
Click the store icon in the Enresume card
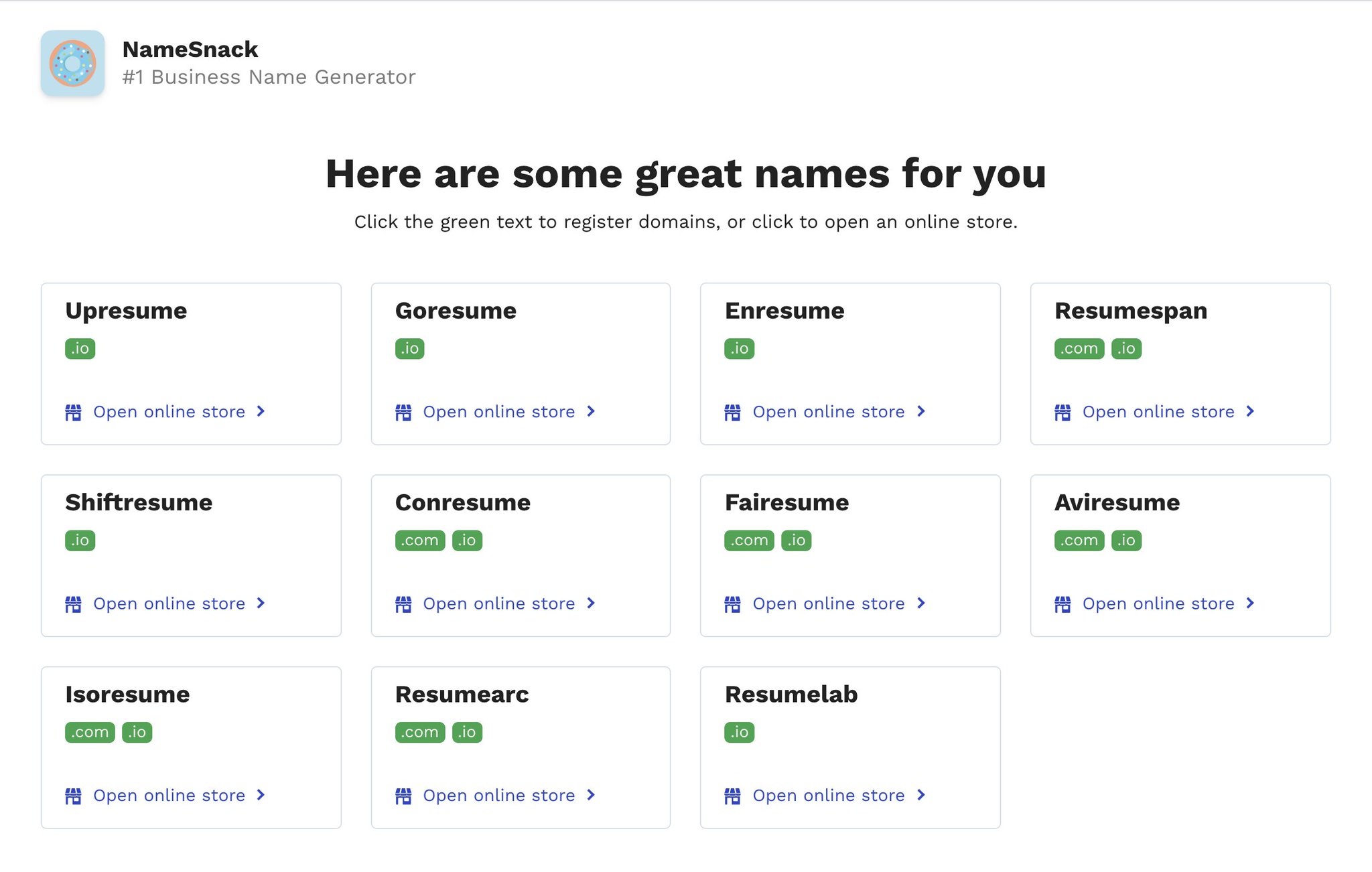tap(732, 412)
